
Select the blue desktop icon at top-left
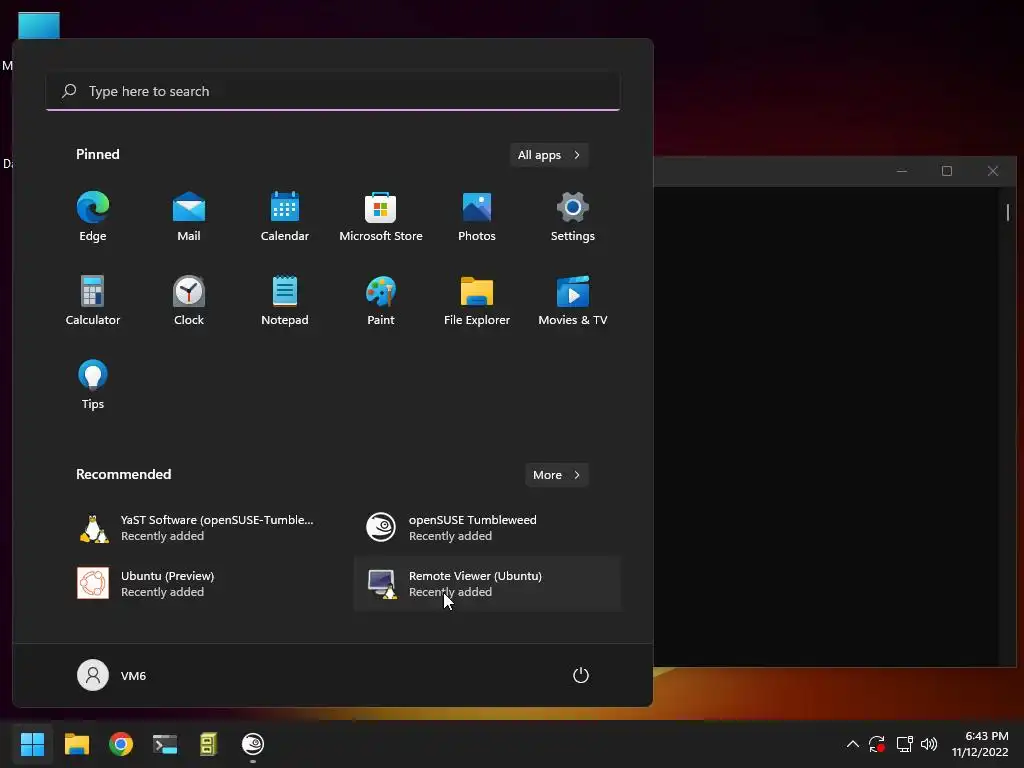tap(39, 26)
